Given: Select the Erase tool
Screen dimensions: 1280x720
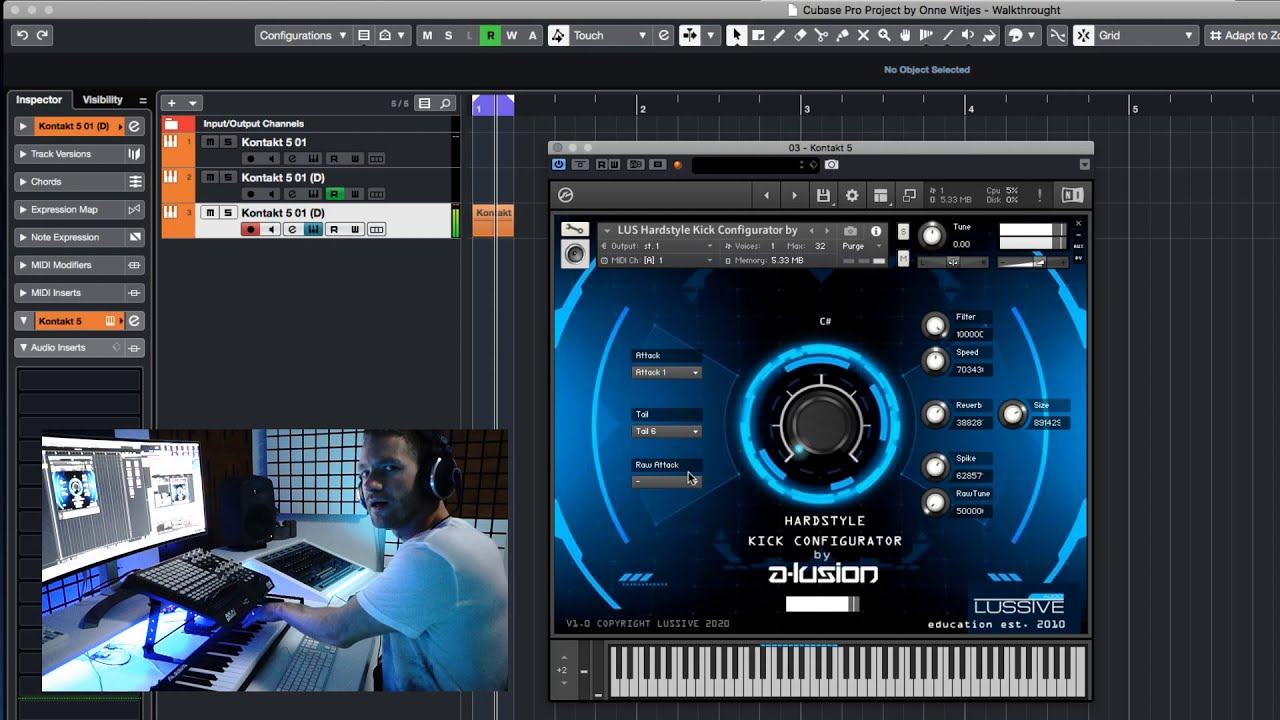Looking at the screenshot, I should coord(800,35).
